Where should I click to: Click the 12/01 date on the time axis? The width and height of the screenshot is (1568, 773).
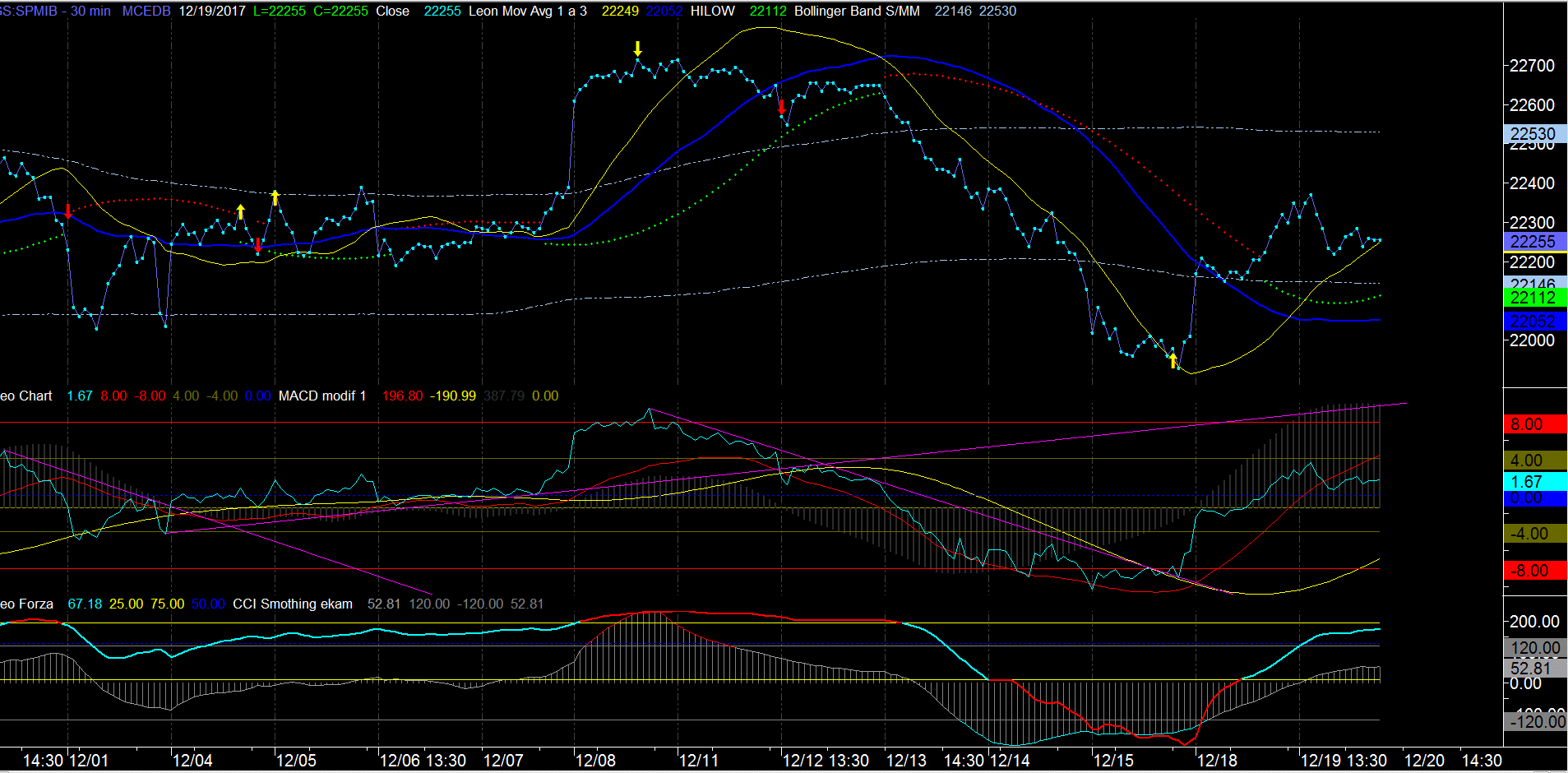89,761
